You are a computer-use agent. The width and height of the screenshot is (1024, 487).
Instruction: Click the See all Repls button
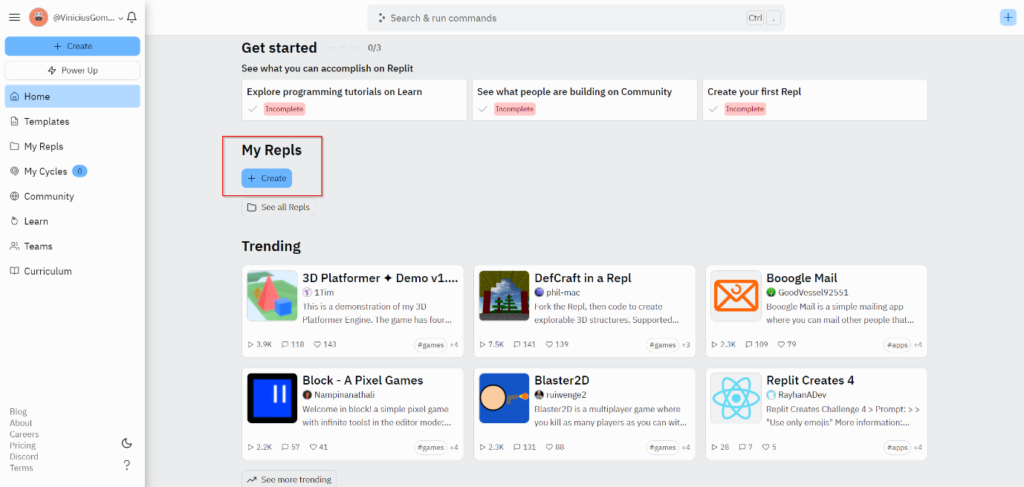click(x=277, y=208)
